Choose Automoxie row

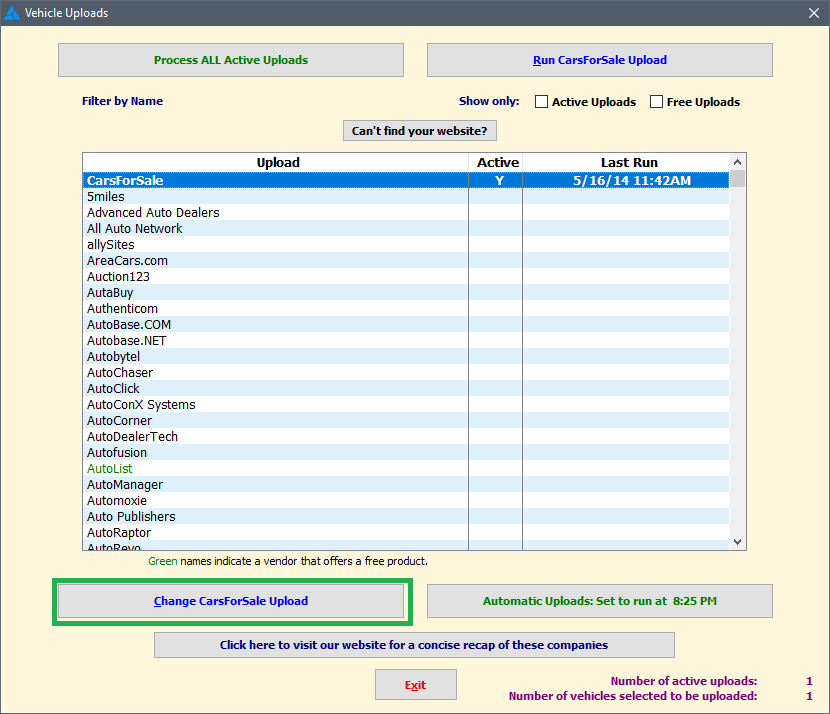tap(406, 500)
